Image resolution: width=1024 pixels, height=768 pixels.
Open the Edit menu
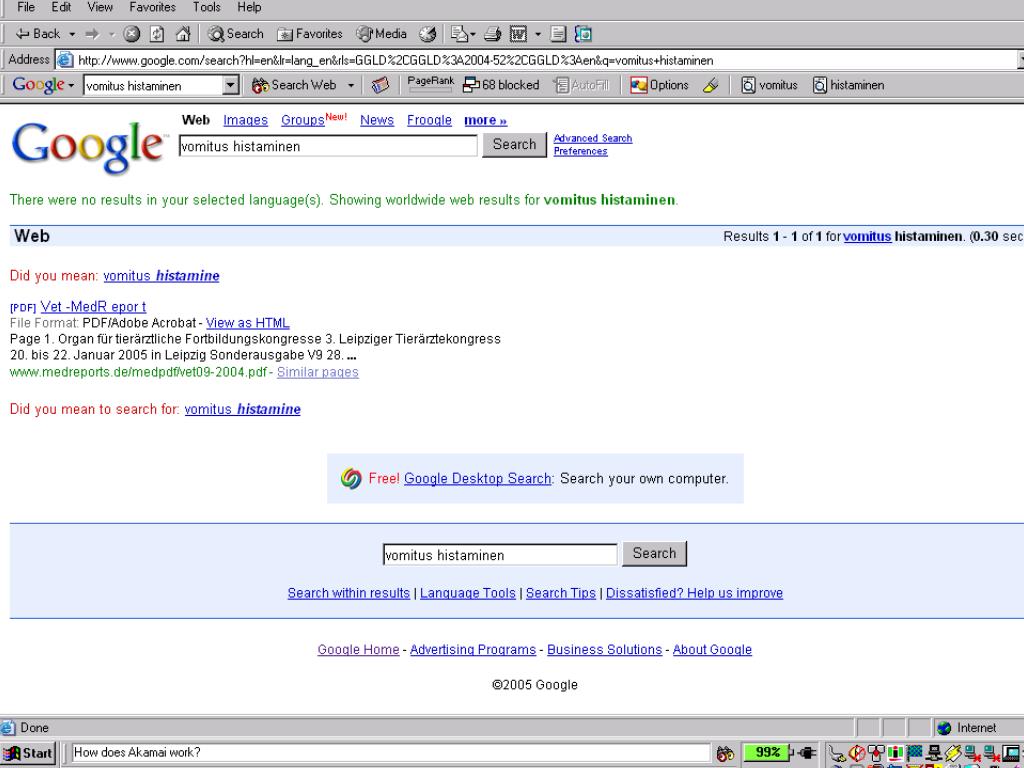[61, 7]
